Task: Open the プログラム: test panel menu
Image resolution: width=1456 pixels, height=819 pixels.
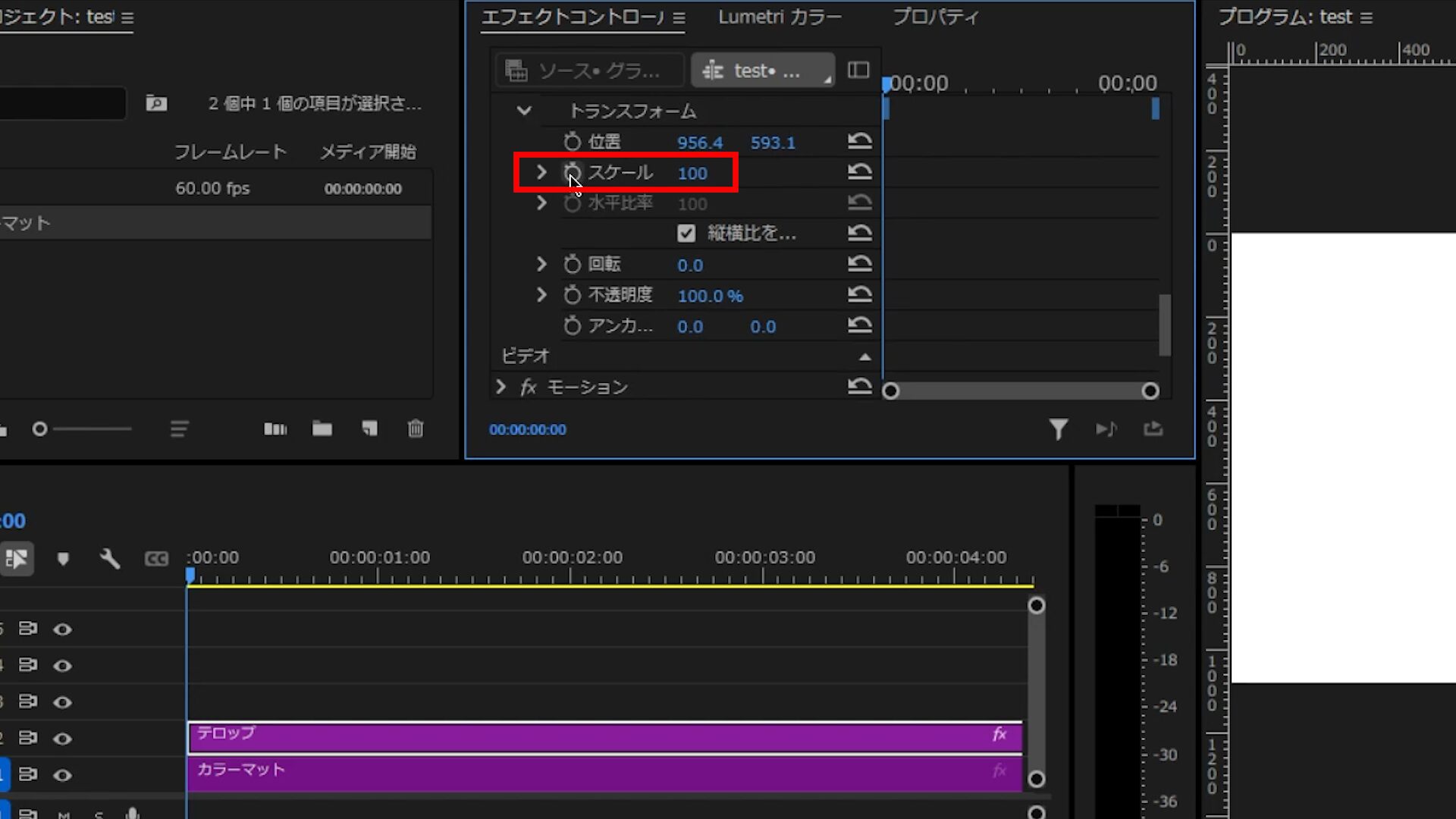Action: (x=1371, y=17)
